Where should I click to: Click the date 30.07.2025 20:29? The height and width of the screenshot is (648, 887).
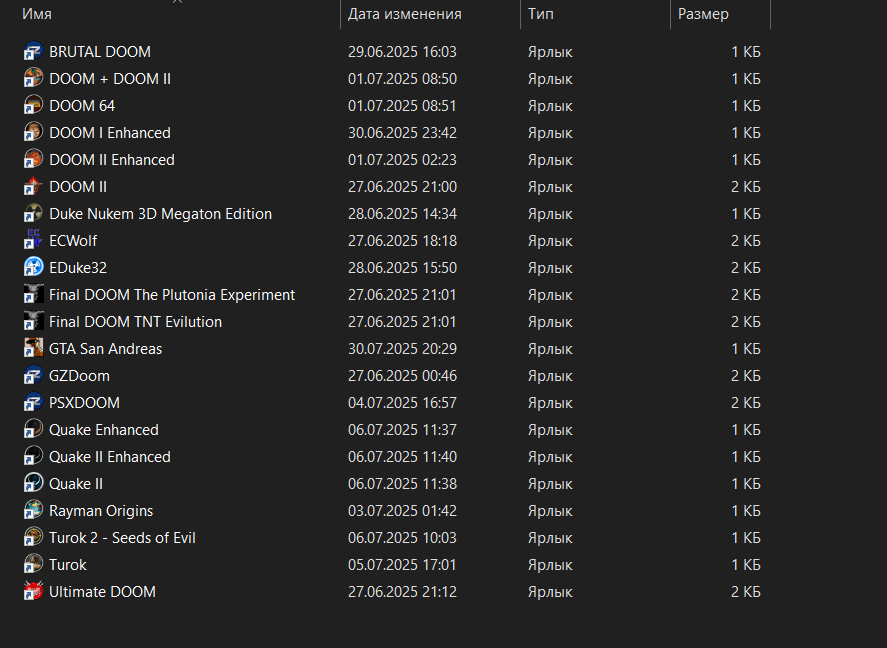[402, 349]
